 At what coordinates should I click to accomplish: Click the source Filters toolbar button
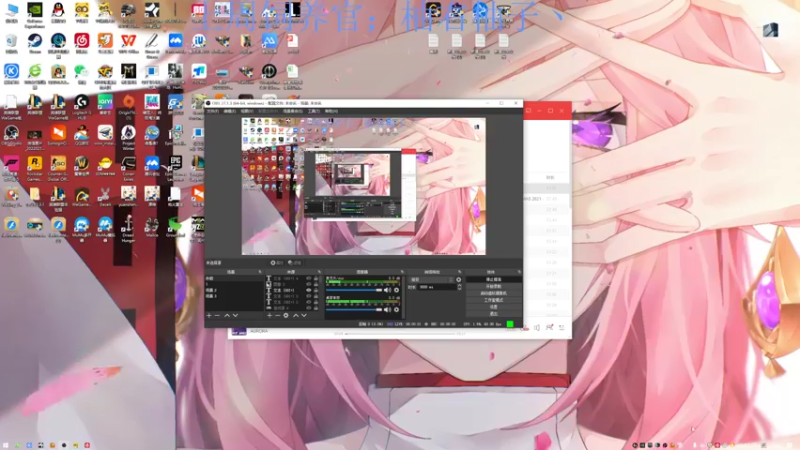click(x=294, y=263)
